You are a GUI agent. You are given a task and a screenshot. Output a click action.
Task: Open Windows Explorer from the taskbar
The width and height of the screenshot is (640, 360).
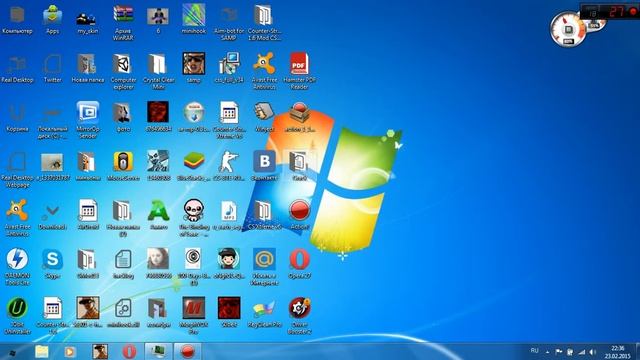click(42, 351)
